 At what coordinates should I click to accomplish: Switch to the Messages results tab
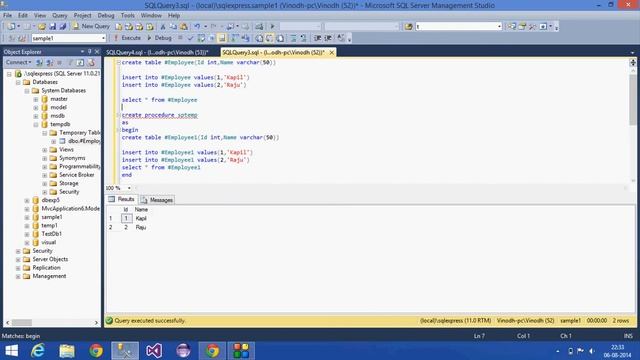158,200
